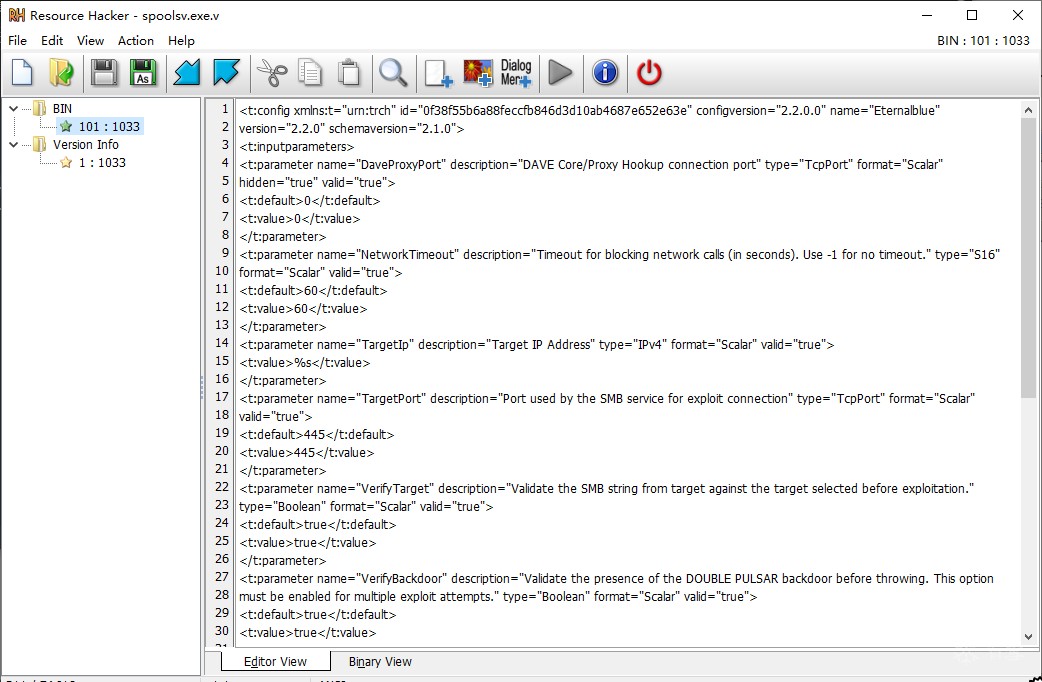Collapse the BIN tree node
This screenshot has width=1042, height=682.
13,108
